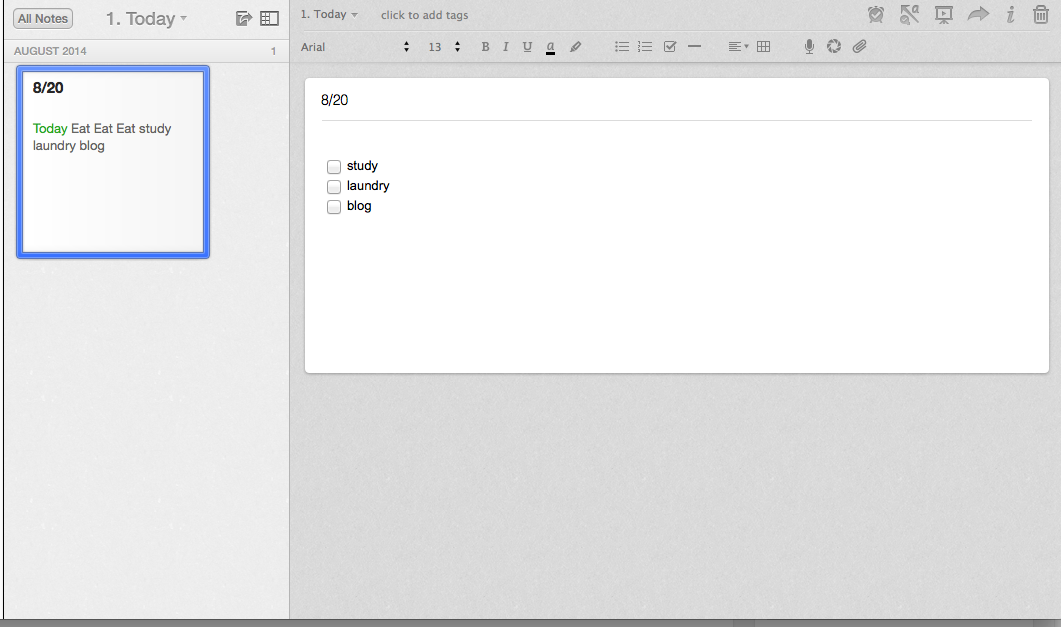Image resolution: width=1061 pixels, height=627 pixels.
Task: Tick the laundry checkbox
Action: tap(334, 187)
